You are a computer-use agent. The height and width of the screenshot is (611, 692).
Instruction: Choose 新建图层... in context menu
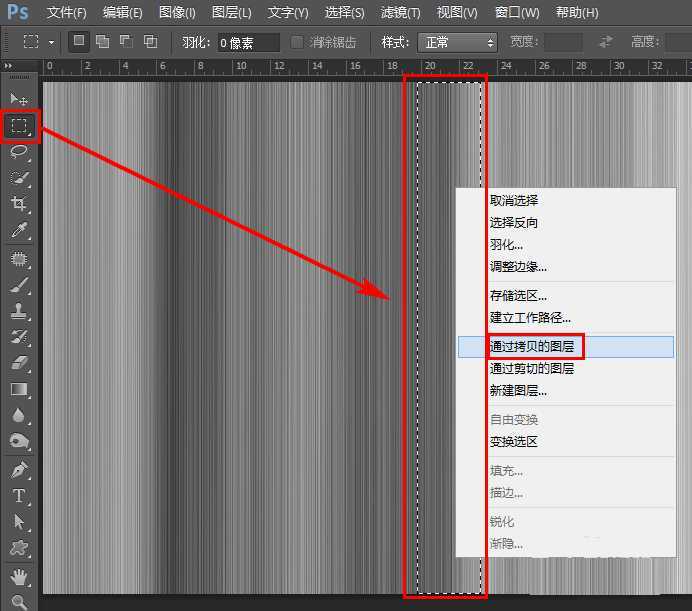tap(565, 390)
